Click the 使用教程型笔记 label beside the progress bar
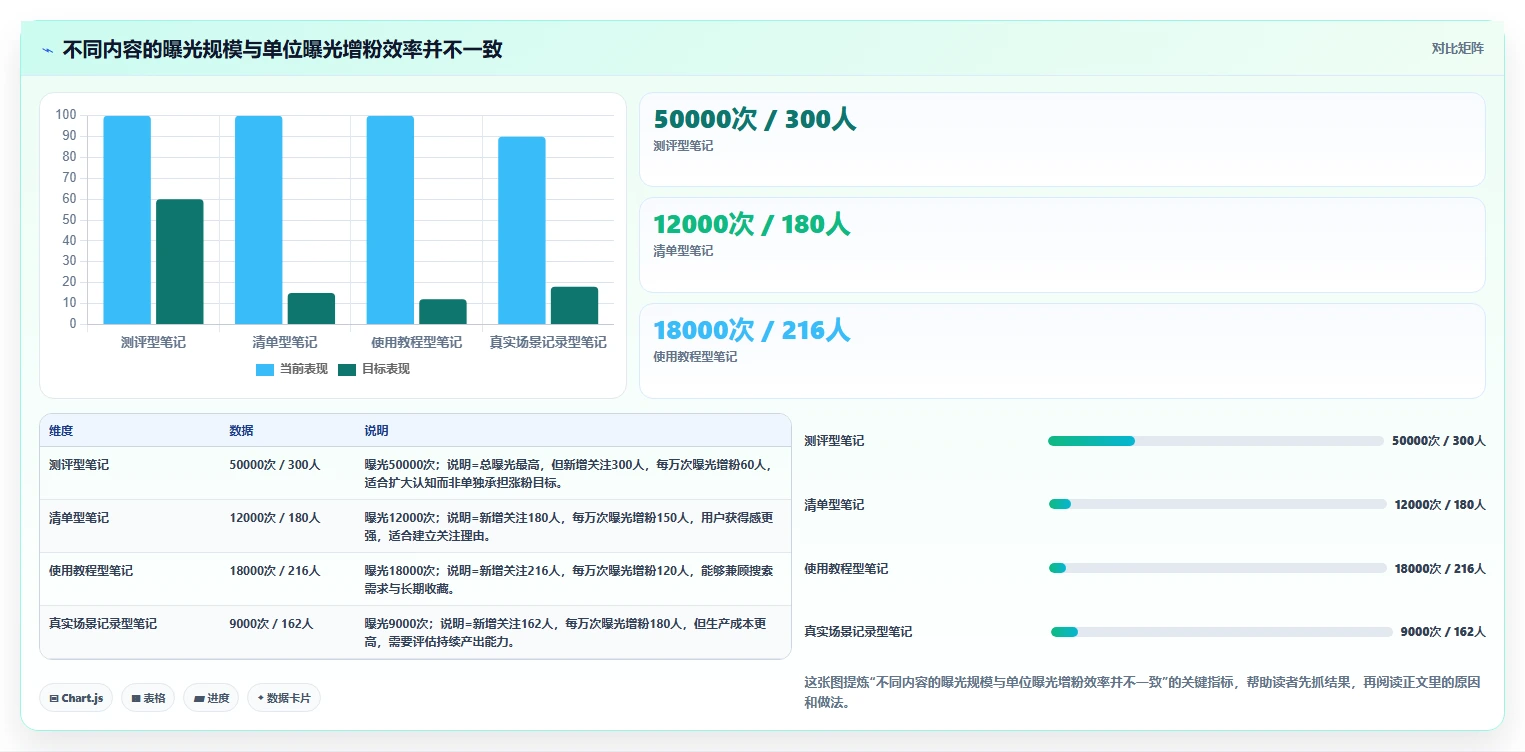1525x752 pixels. click(x=846, y=569)
